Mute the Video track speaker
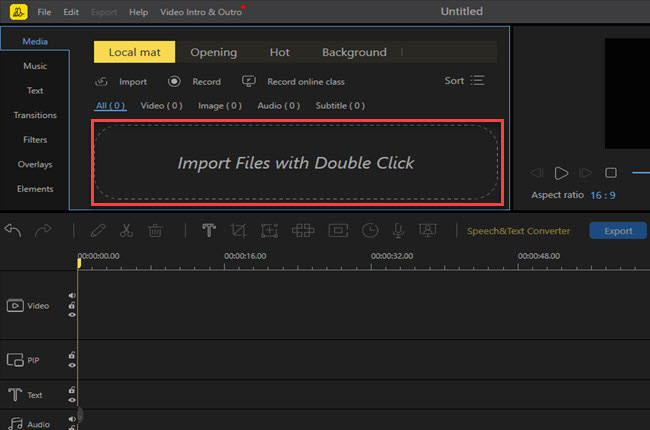650x430 pixels. (72, 296)
